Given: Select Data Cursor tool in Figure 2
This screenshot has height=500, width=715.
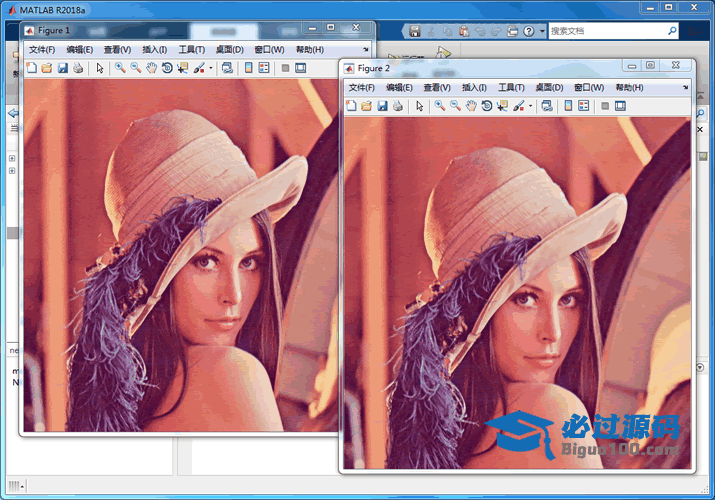Looking at the screenshot, I should click(502, 106).
